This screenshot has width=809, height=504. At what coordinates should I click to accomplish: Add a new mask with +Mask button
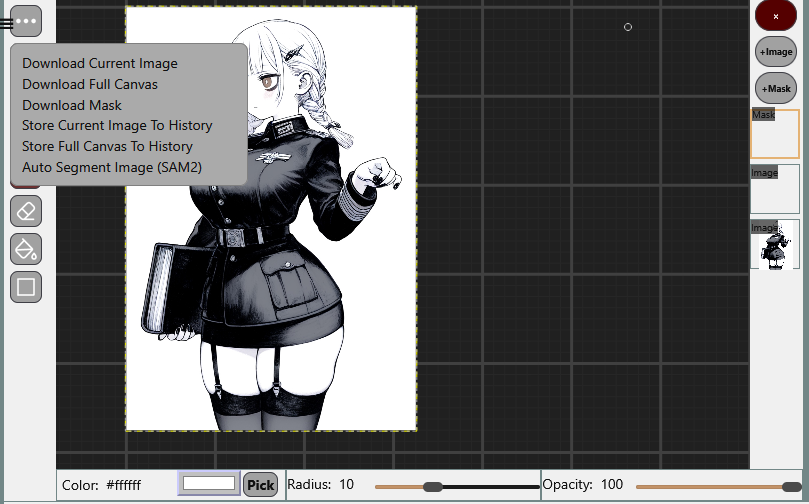tap(775, 88)
